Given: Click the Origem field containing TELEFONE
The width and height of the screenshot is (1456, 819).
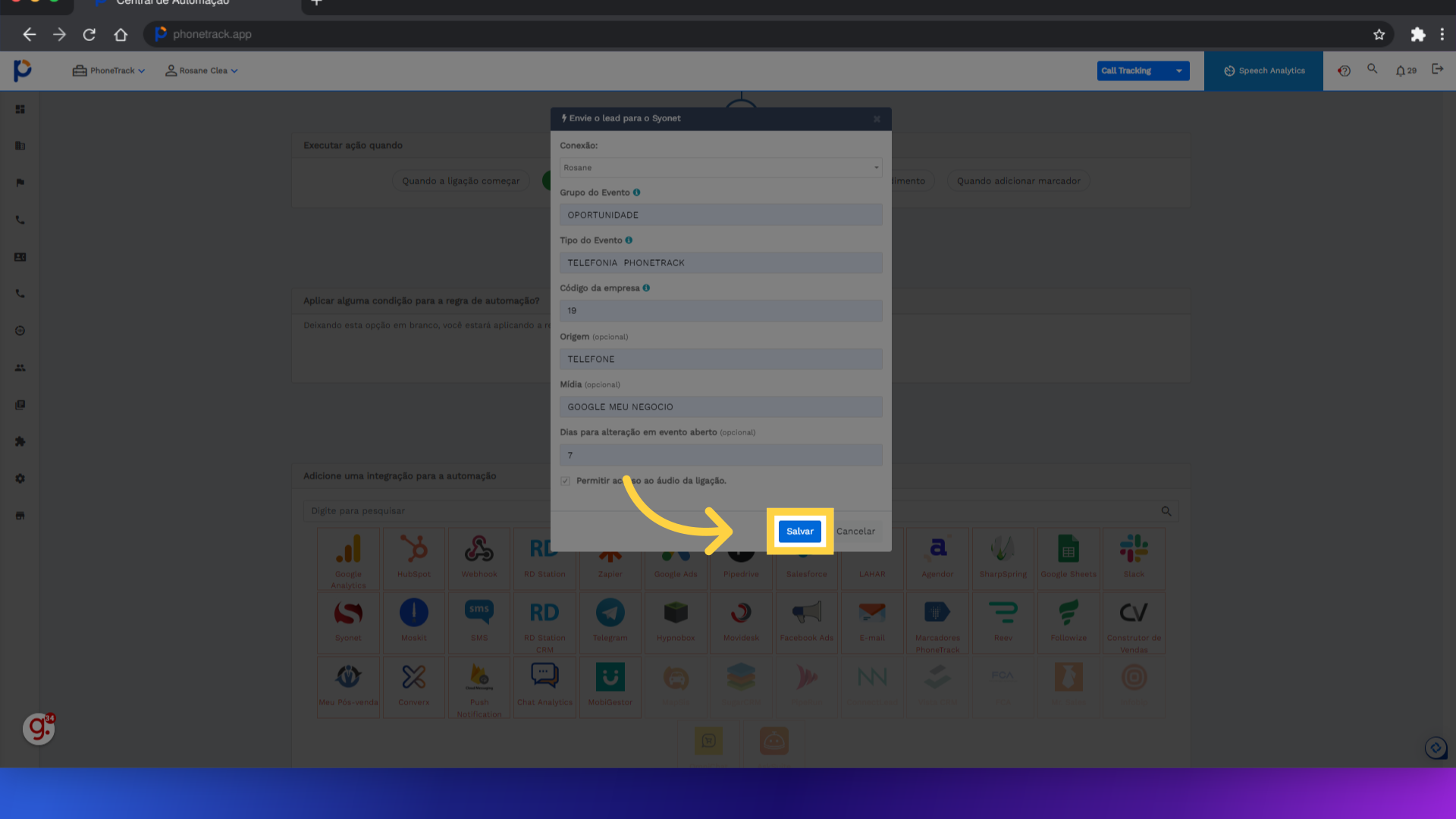Looking at the screenshot, I should (x=720, y=359).
